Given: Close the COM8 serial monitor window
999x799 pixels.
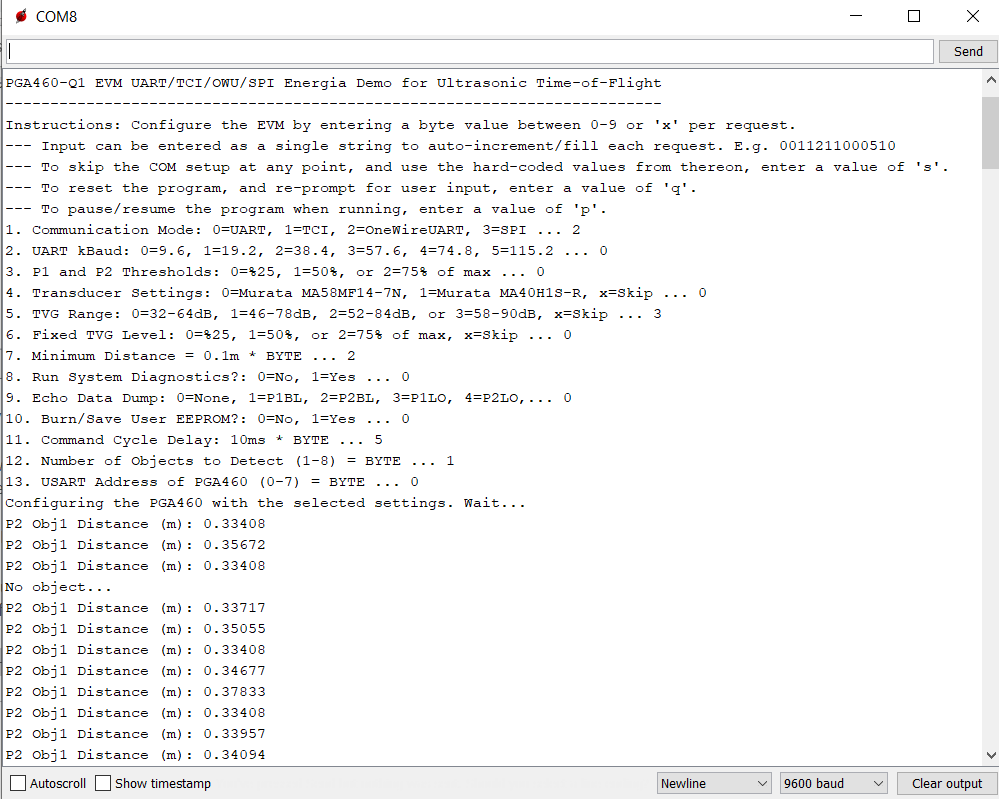Looking at the screenshot, I should [x=972, y=17].
